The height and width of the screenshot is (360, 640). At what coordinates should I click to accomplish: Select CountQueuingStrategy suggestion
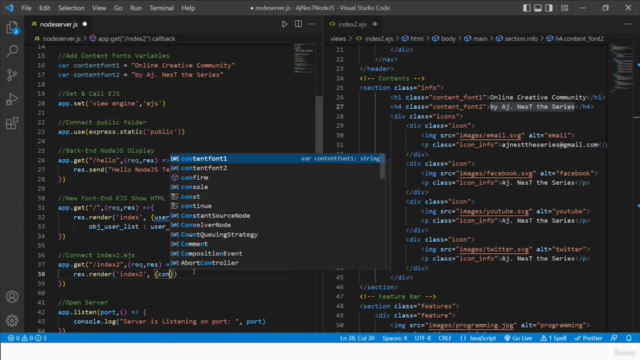pos(276,235)
